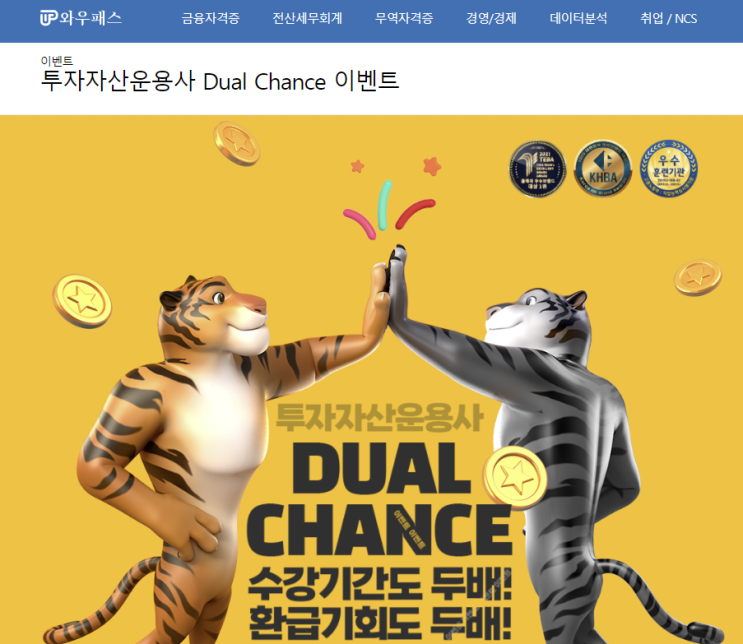Viewport: 743px width, 644px height.
Task: Select the 취업 / NCS menu
Action: tap(668, 18)
